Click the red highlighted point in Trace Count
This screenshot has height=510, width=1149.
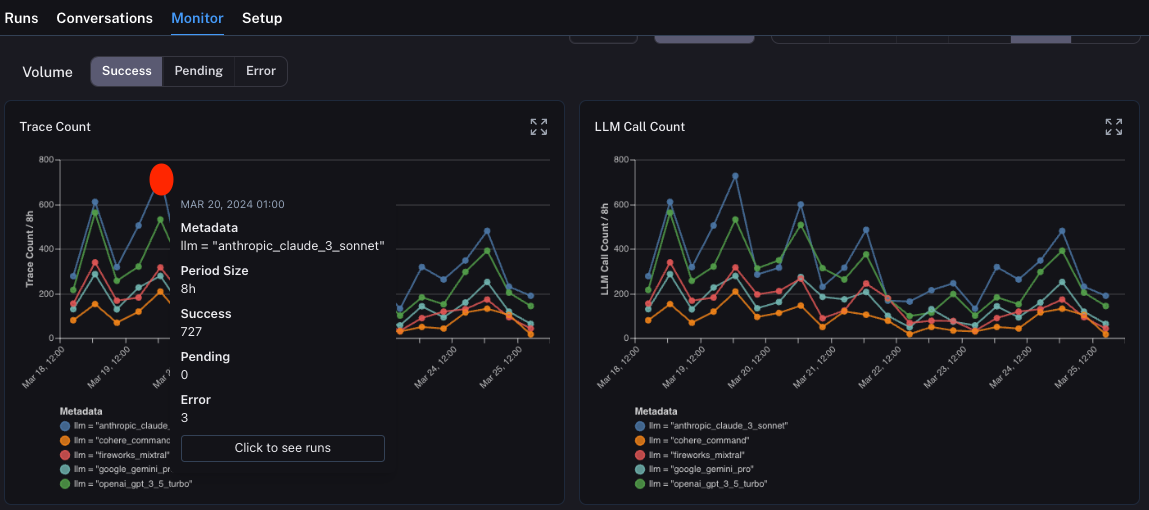(161, 179)
